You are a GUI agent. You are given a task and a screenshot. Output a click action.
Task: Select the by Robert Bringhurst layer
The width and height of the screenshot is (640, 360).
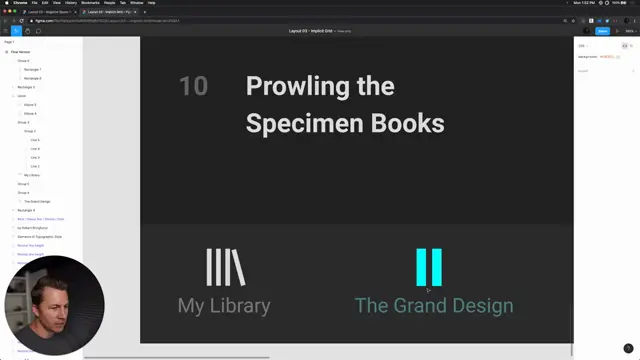tap(33, 228)
